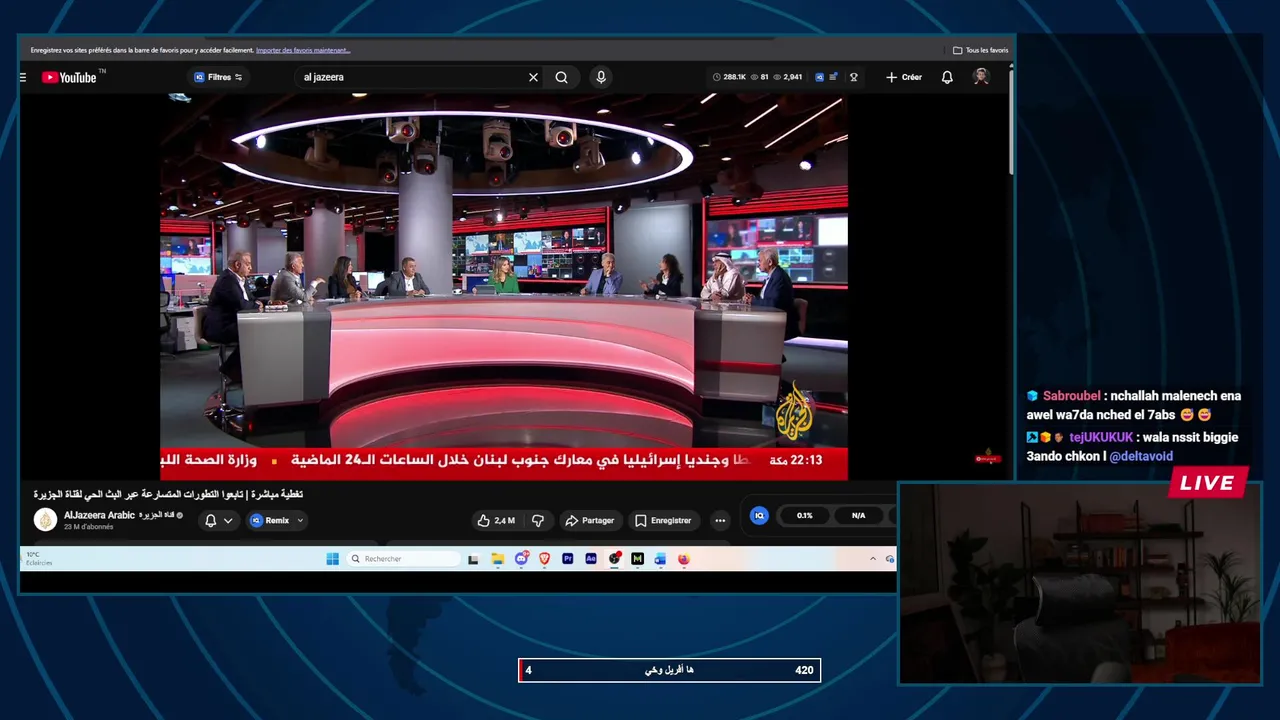Open Firefox from the taskbar
Viewport: 1280px width, 720px height.
(684, 559)
